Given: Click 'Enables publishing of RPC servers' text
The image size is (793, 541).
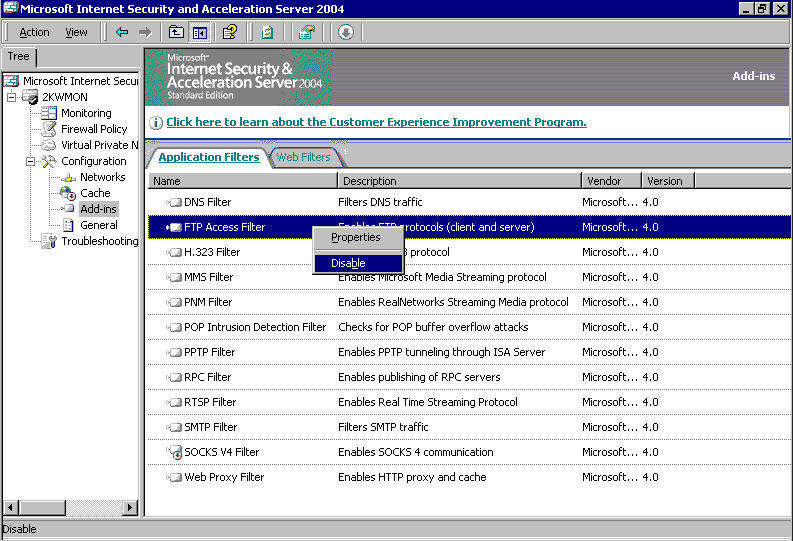Looking at the screenshot, I should click(x=419, y=377).
